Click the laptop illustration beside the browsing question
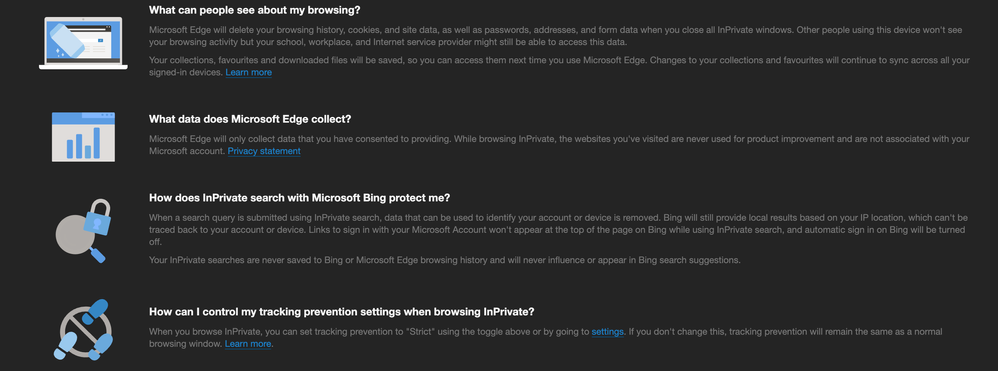Viewport: 998px width, 371px height. 83,43
